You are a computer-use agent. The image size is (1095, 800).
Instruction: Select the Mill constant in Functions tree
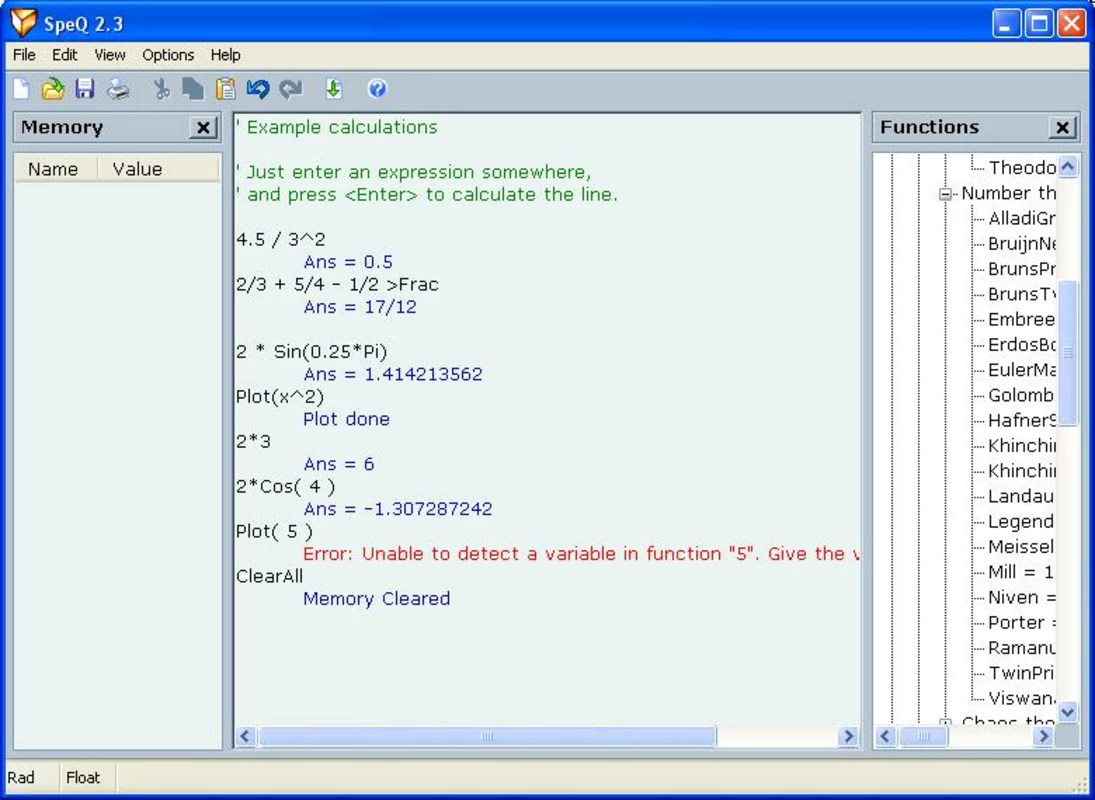(1020, 572)
